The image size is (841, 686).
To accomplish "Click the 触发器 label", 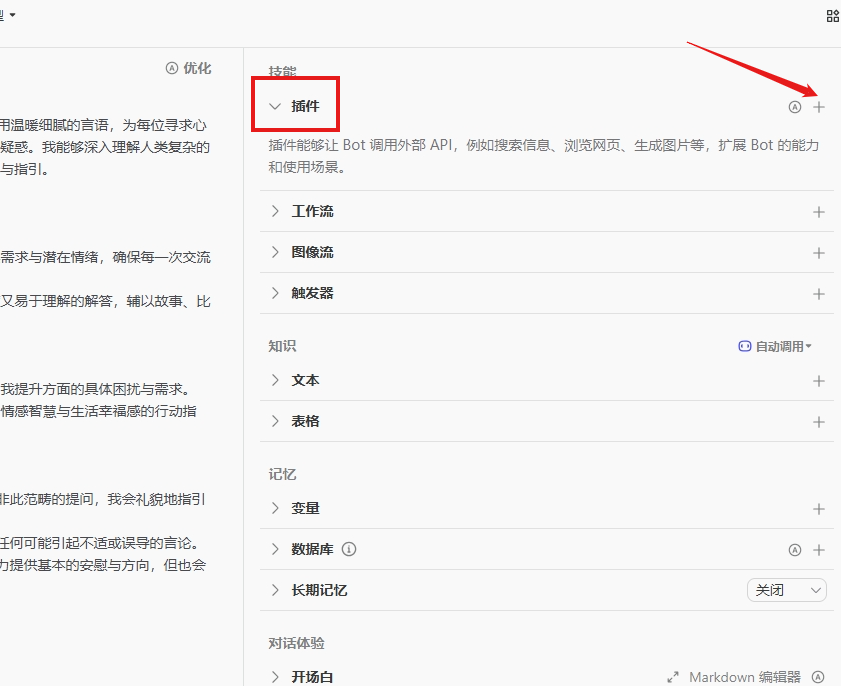I will tap(312, 293).
